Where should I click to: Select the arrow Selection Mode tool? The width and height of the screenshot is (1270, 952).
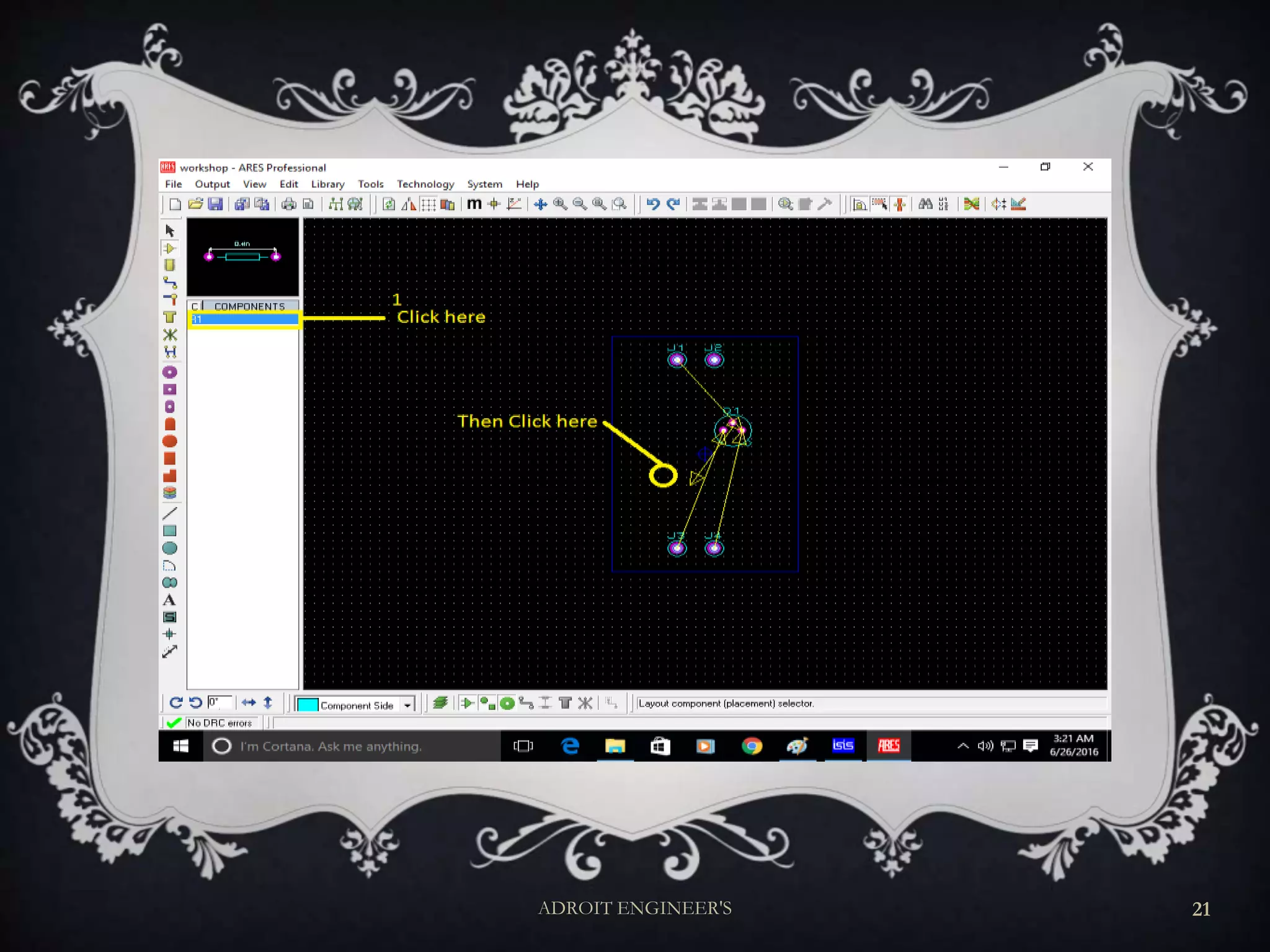click(170, 231)
